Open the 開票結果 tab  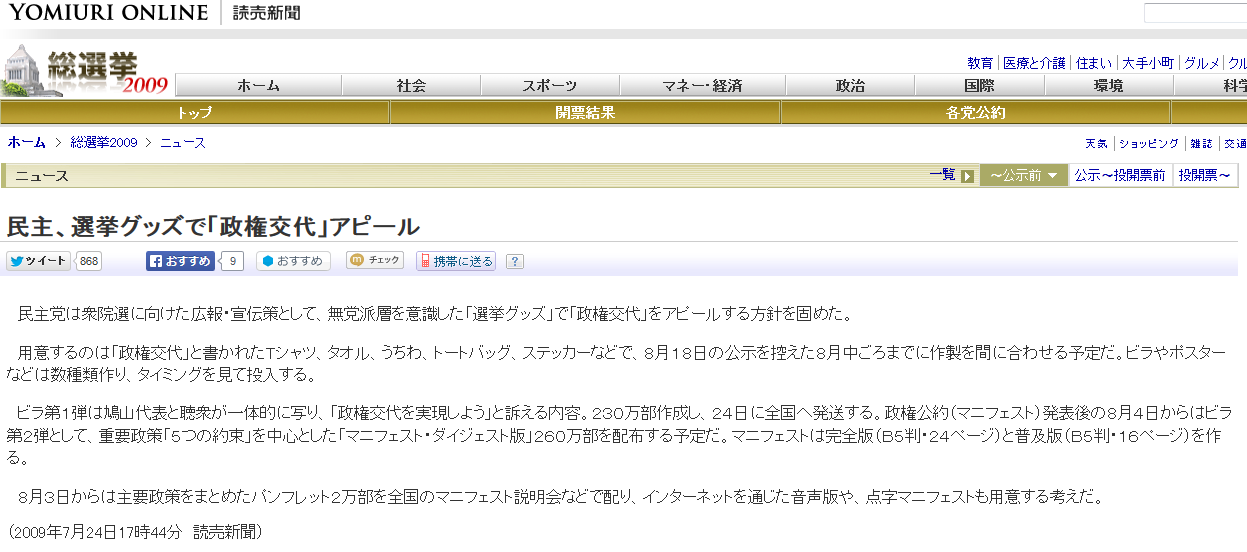point(585,113)
